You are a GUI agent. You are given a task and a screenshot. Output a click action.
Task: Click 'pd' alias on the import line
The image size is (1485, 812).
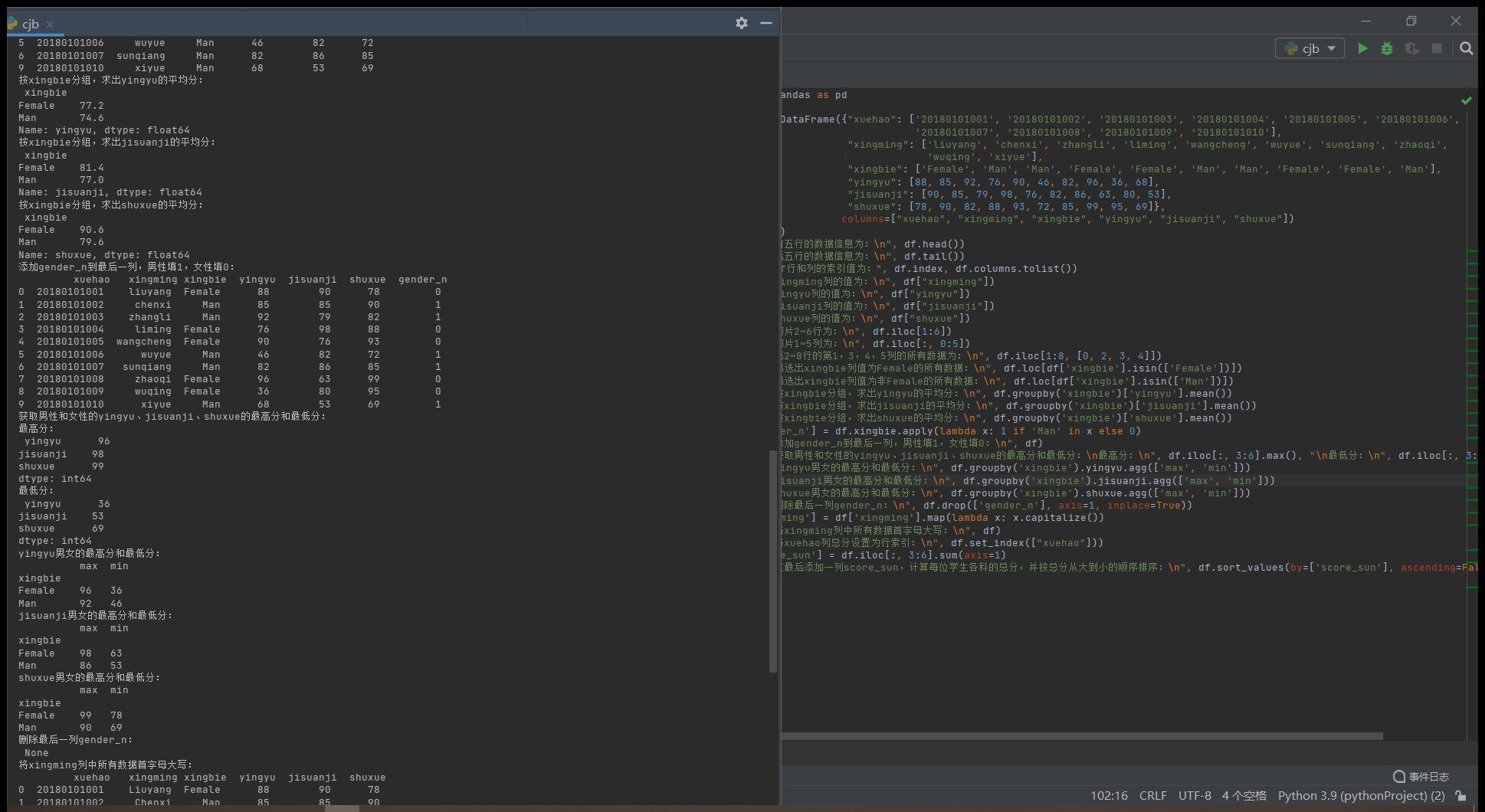click(841, 95)
